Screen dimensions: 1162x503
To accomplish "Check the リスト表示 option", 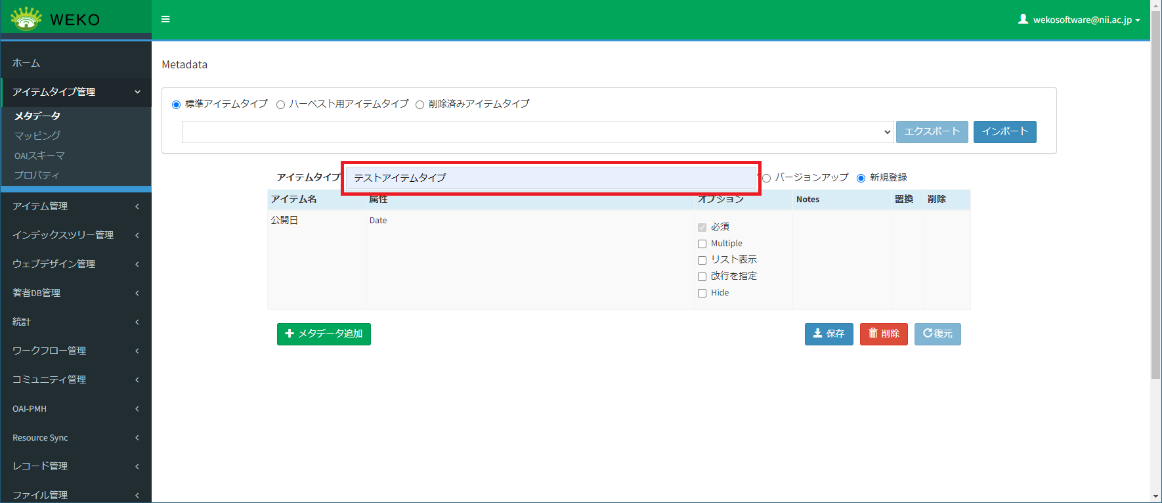I will click(x=702, y=260).
